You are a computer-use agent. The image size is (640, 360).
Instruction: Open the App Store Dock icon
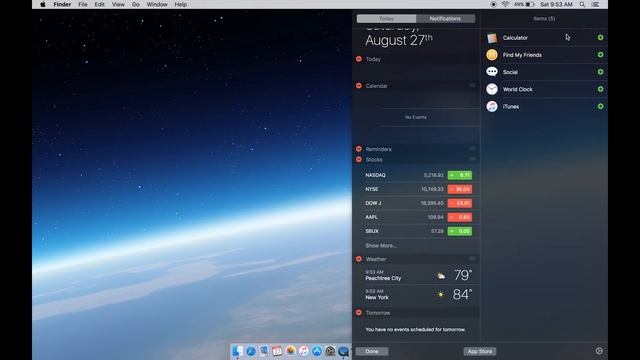coord(317,351)
